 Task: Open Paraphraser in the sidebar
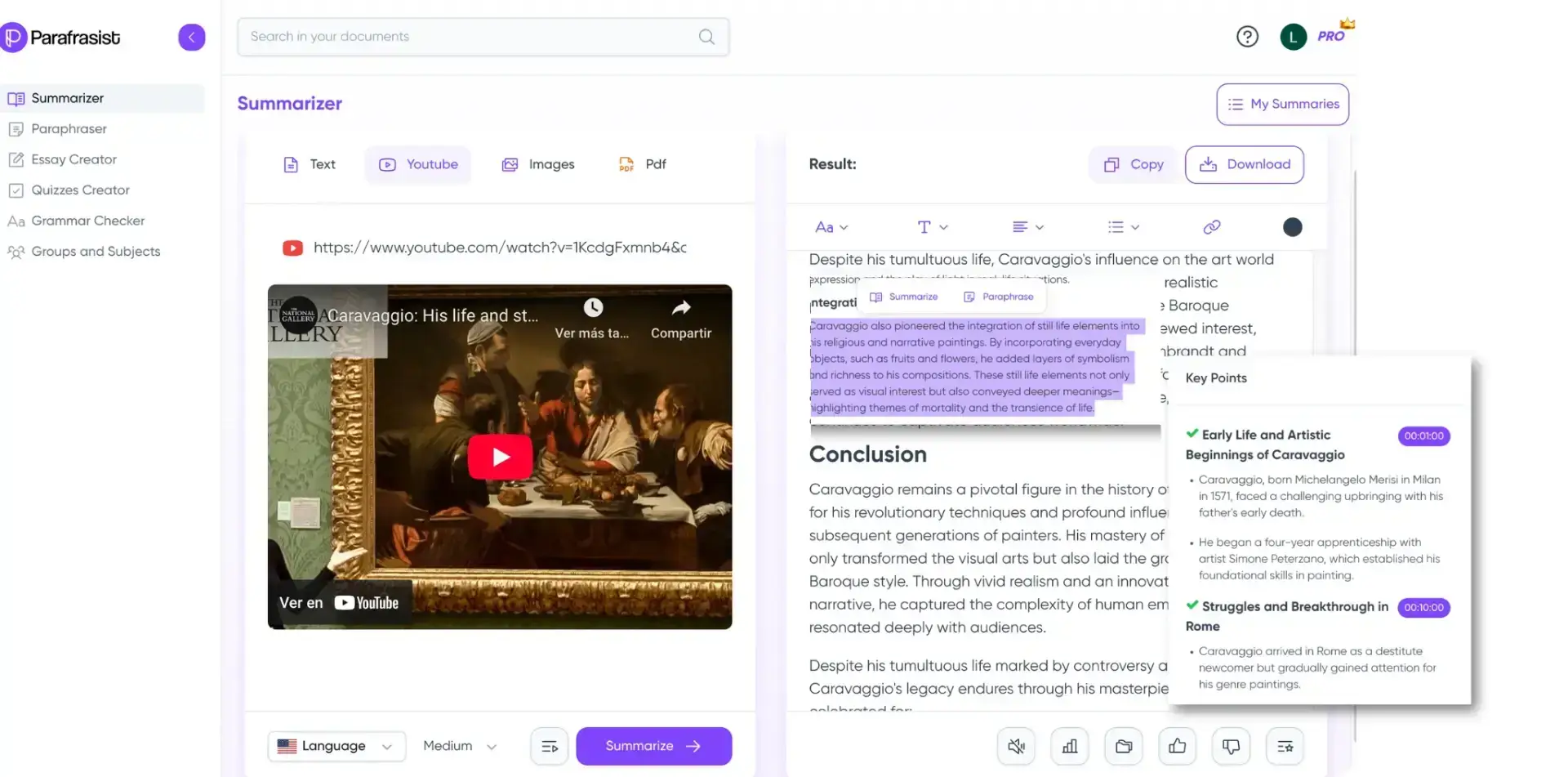tap(69, 129)
